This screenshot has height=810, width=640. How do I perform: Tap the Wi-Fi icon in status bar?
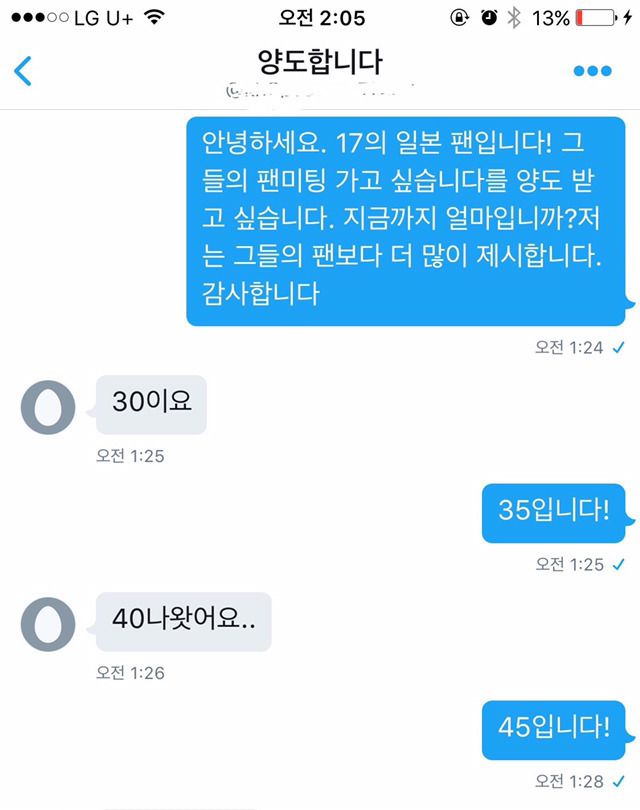pyautogui.click(x=154, y=18)
